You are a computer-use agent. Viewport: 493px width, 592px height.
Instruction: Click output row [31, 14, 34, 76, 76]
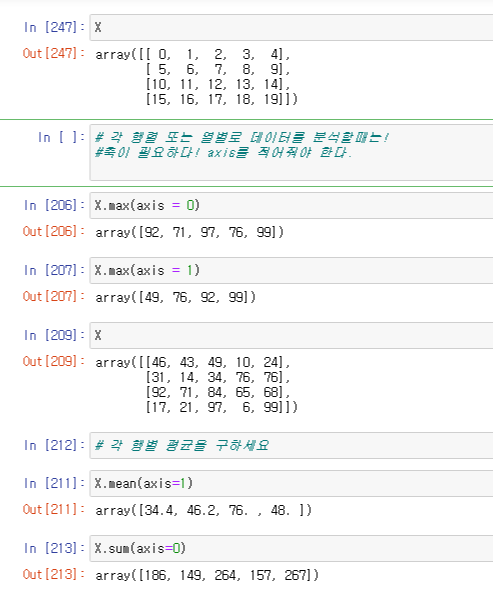click(x=218, y=378)
